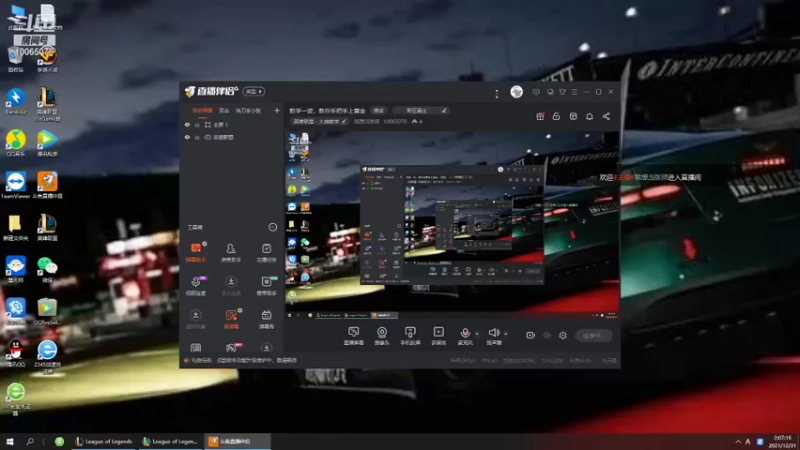The image size is (800, 450).
Task: Switch to the third scene tab
Action: pyautogui.click(x=248, y=111)
